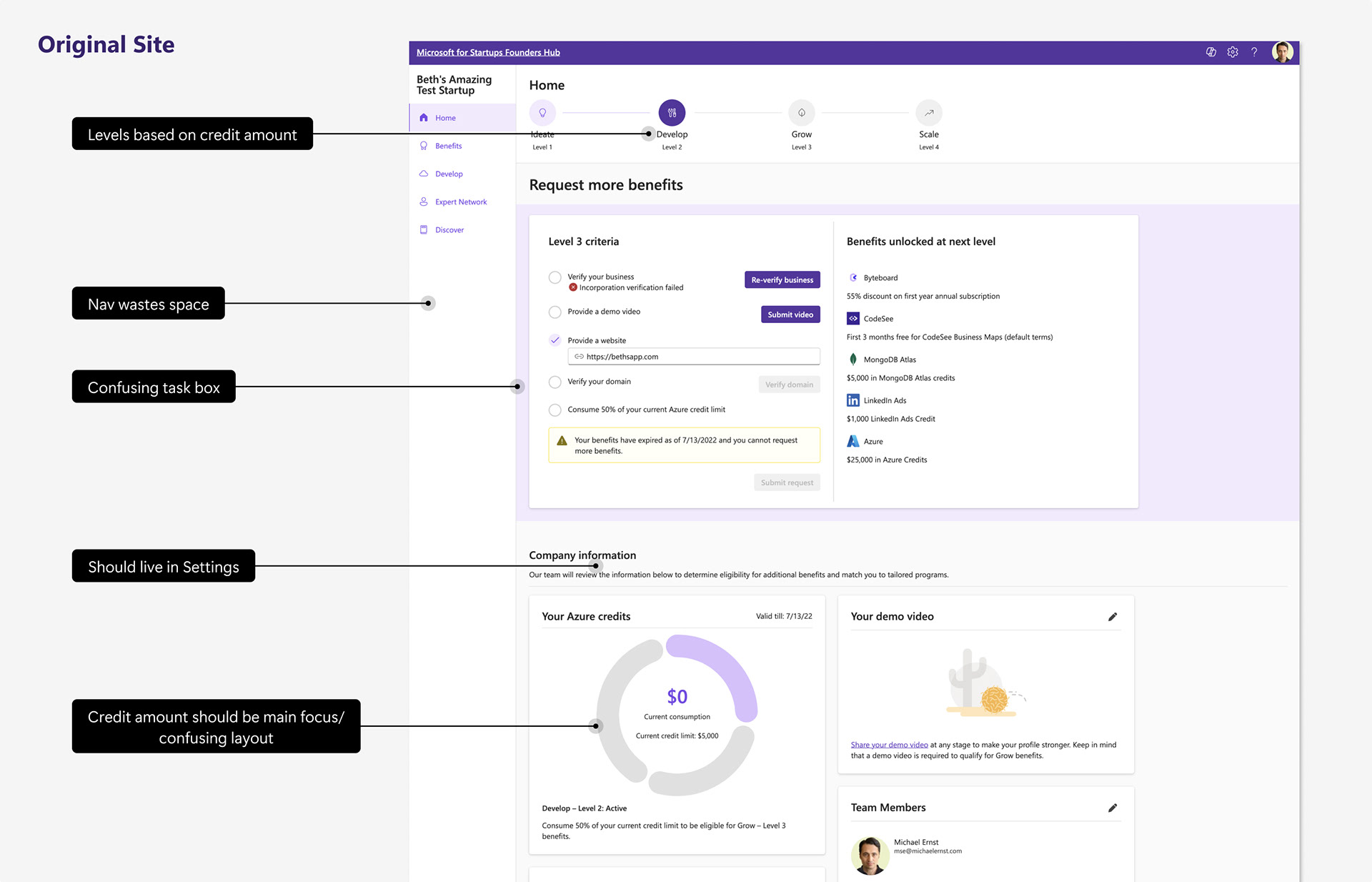Click the Expert Network person icon
Screen dimensions: 1372x882
[424, 202]
